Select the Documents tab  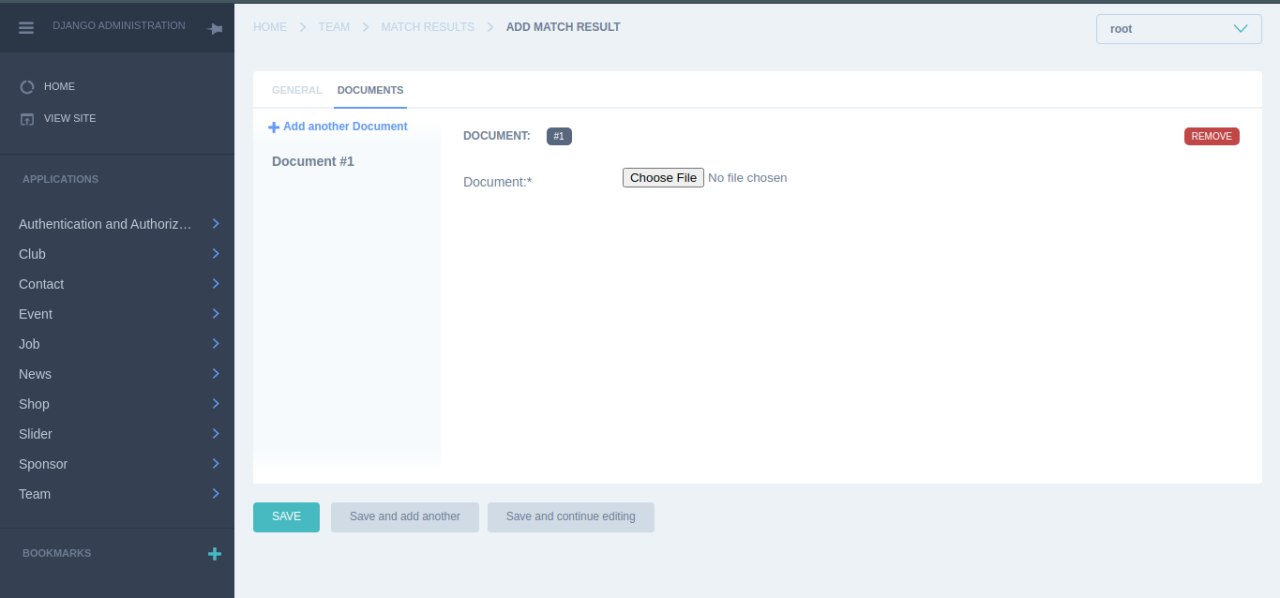point(370,90)
